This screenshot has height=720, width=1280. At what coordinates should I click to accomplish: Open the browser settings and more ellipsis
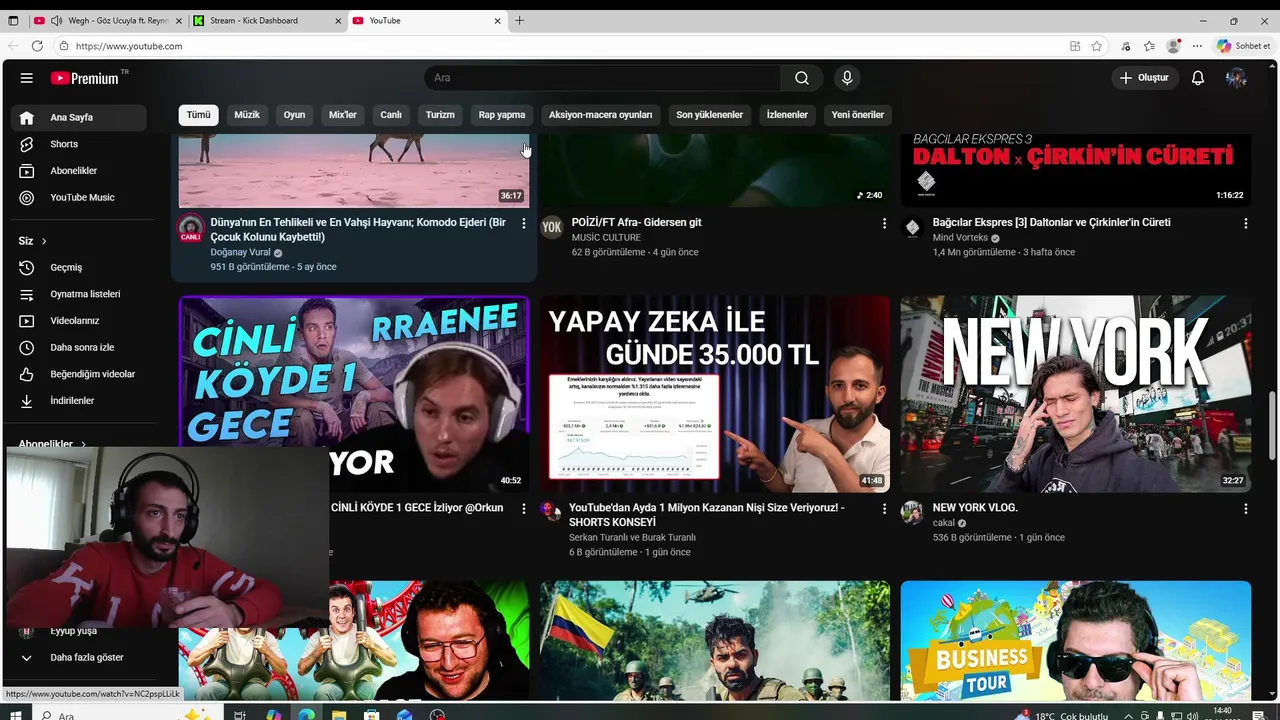tap(1197, 46)
